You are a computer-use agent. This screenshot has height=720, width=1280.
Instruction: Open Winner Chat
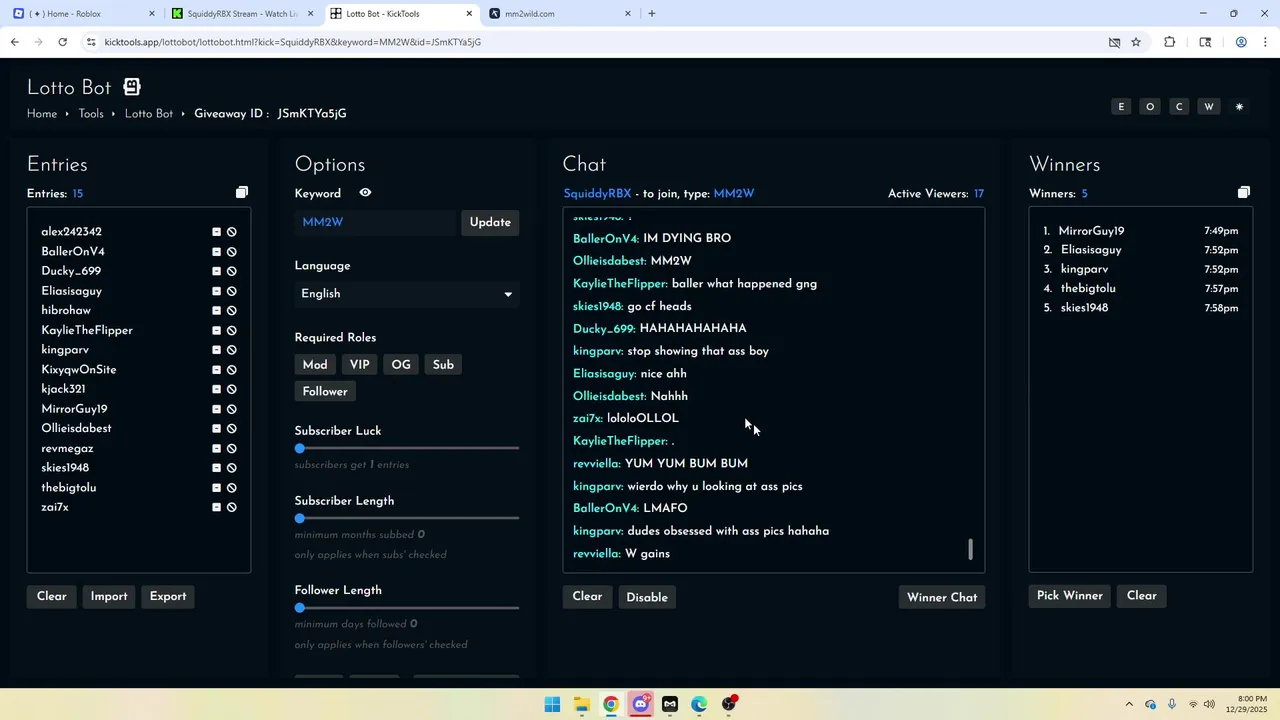[x=942, y=597]
